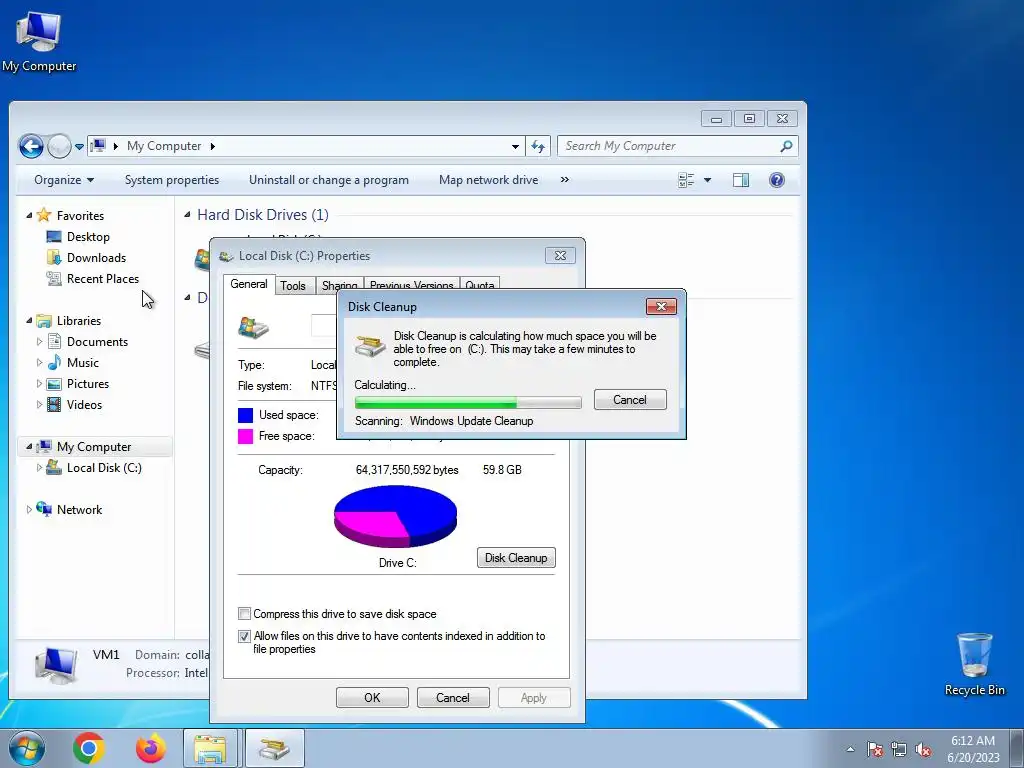Cancel the Disk Cleanup calculation
The image size is (1024, 768).
(x=630, y=400)
